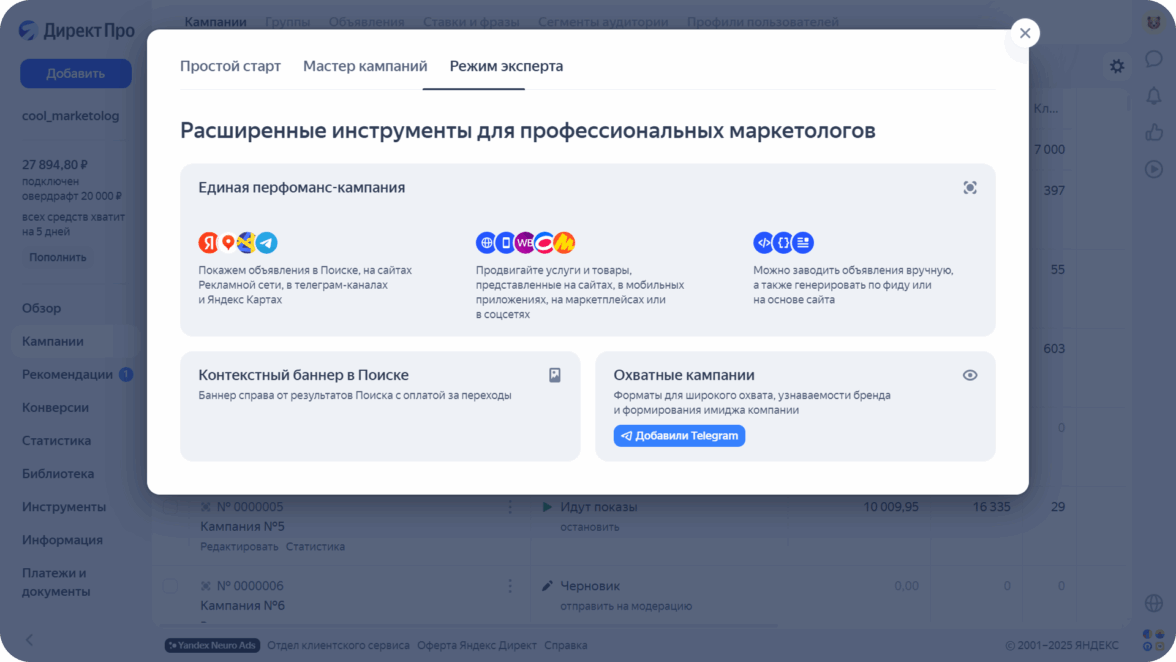Click the Кампании top tab

click(215, 22)
